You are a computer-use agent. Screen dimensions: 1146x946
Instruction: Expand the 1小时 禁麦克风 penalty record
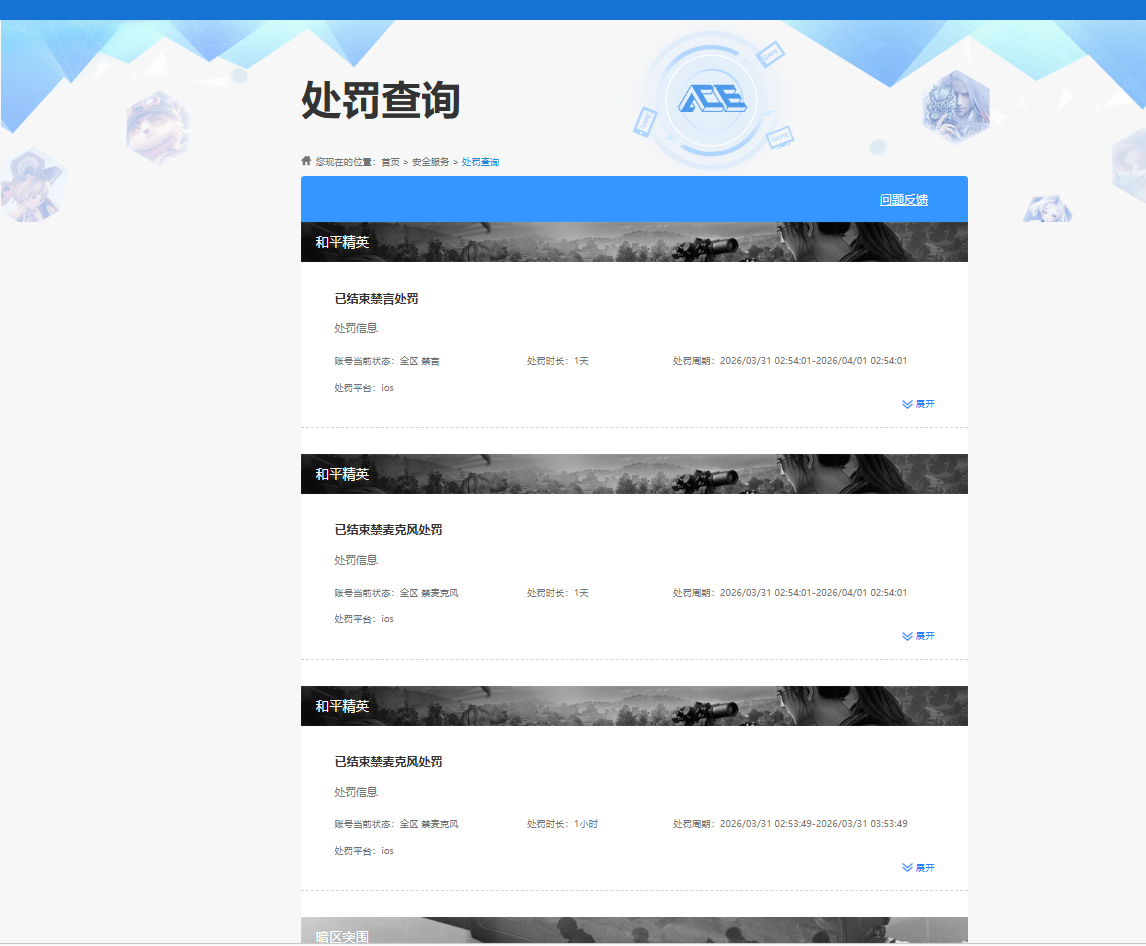918,867
